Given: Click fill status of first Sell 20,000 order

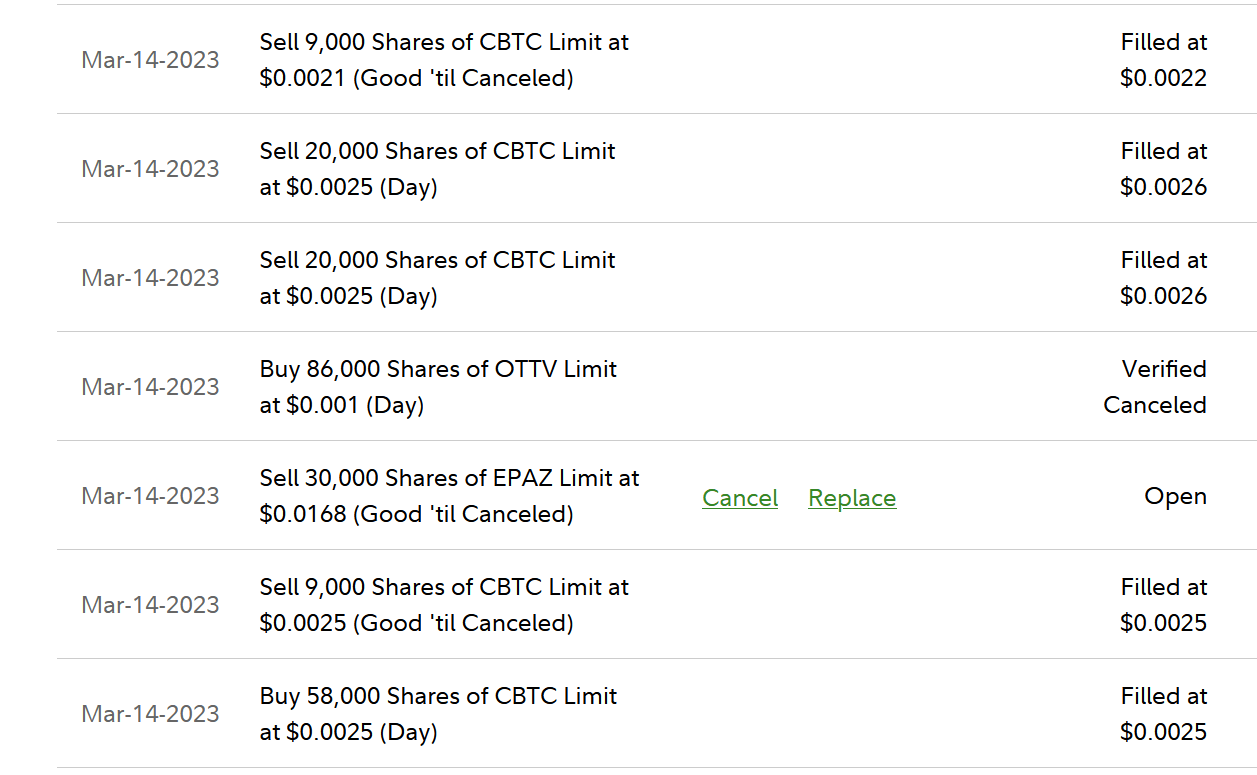Looking at the screenshot, I should pos(1163,169).
